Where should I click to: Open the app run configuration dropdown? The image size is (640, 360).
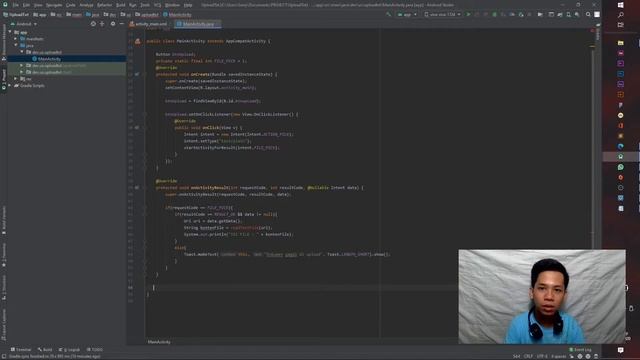click(407, 14)
